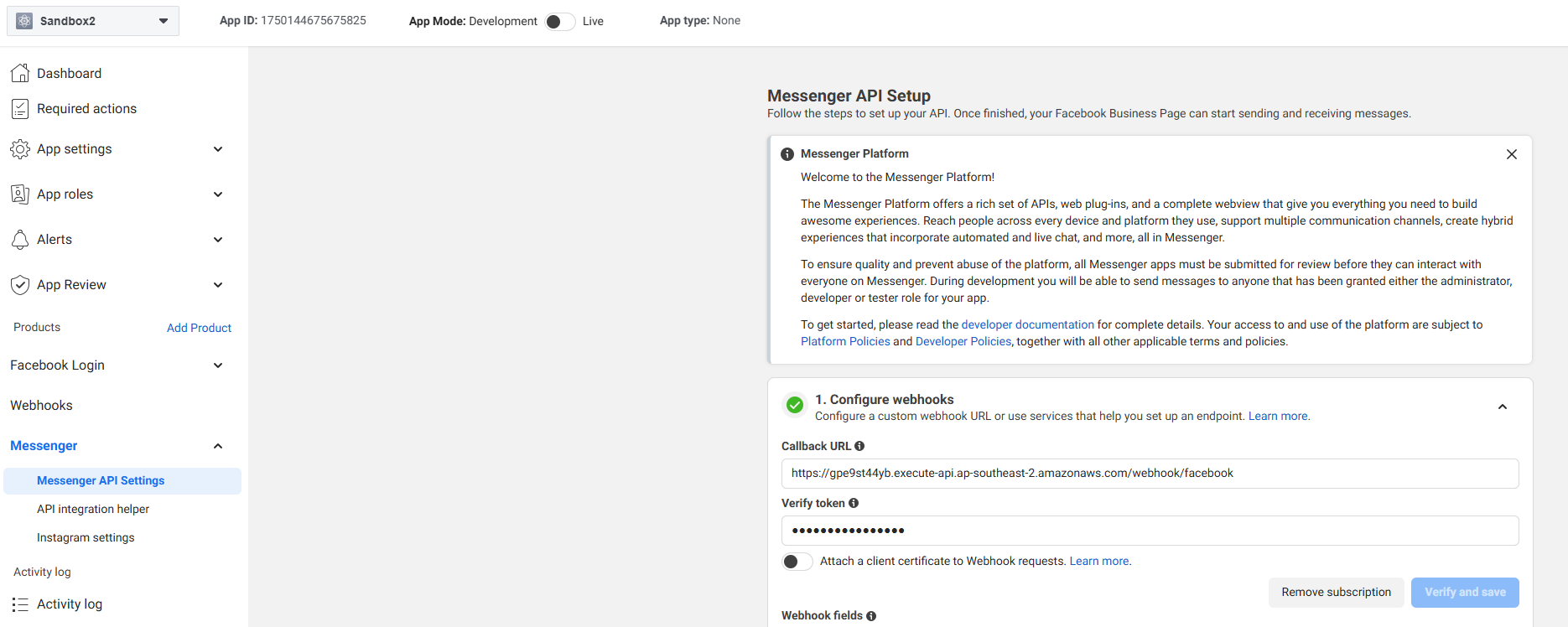This screenshot has width=1568, height=627.
Task: Collapse the Configure webhooks section
Action: [1503, 407]
